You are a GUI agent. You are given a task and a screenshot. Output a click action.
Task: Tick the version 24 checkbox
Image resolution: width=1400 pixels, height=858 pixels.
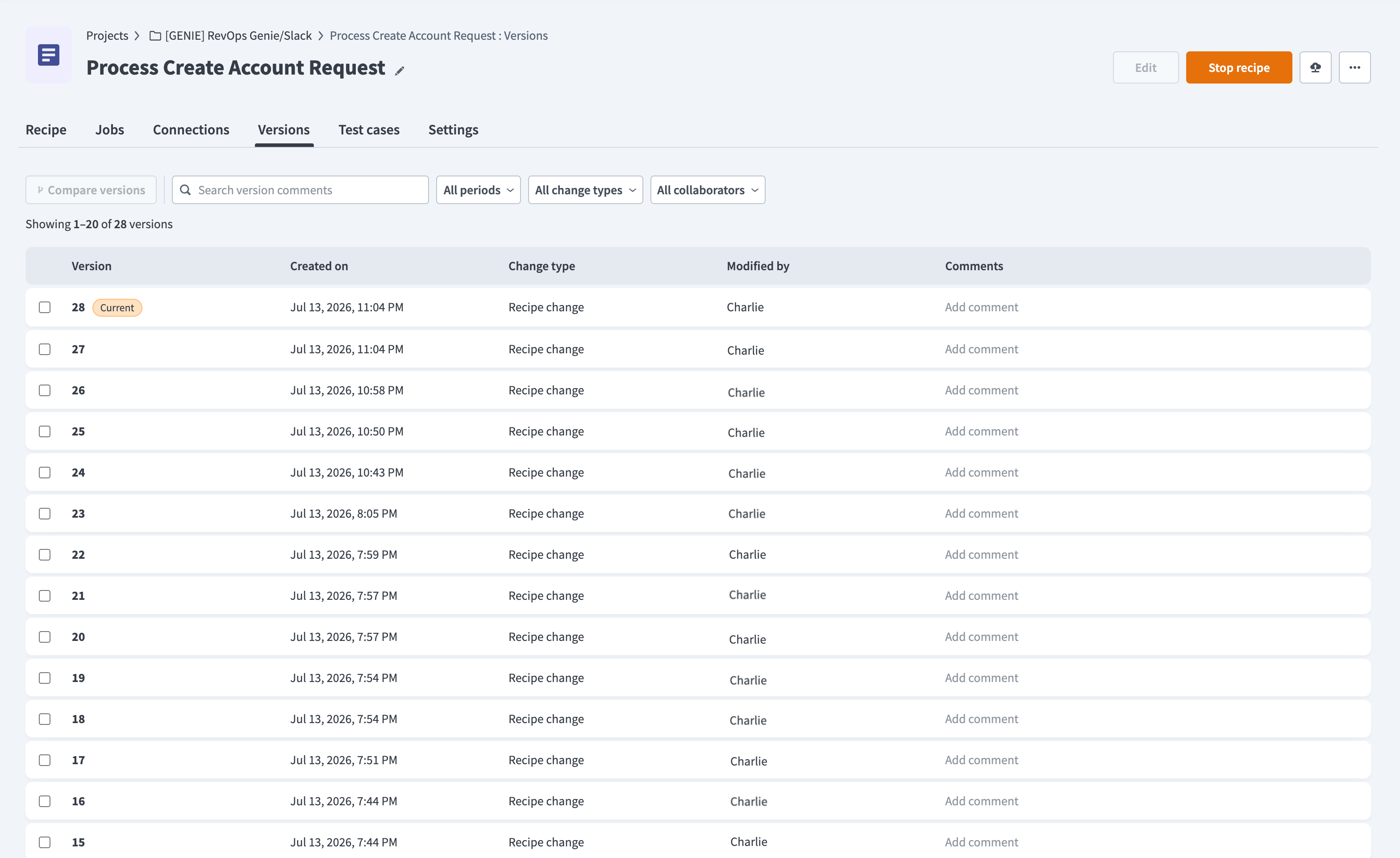tap(44, 473)
